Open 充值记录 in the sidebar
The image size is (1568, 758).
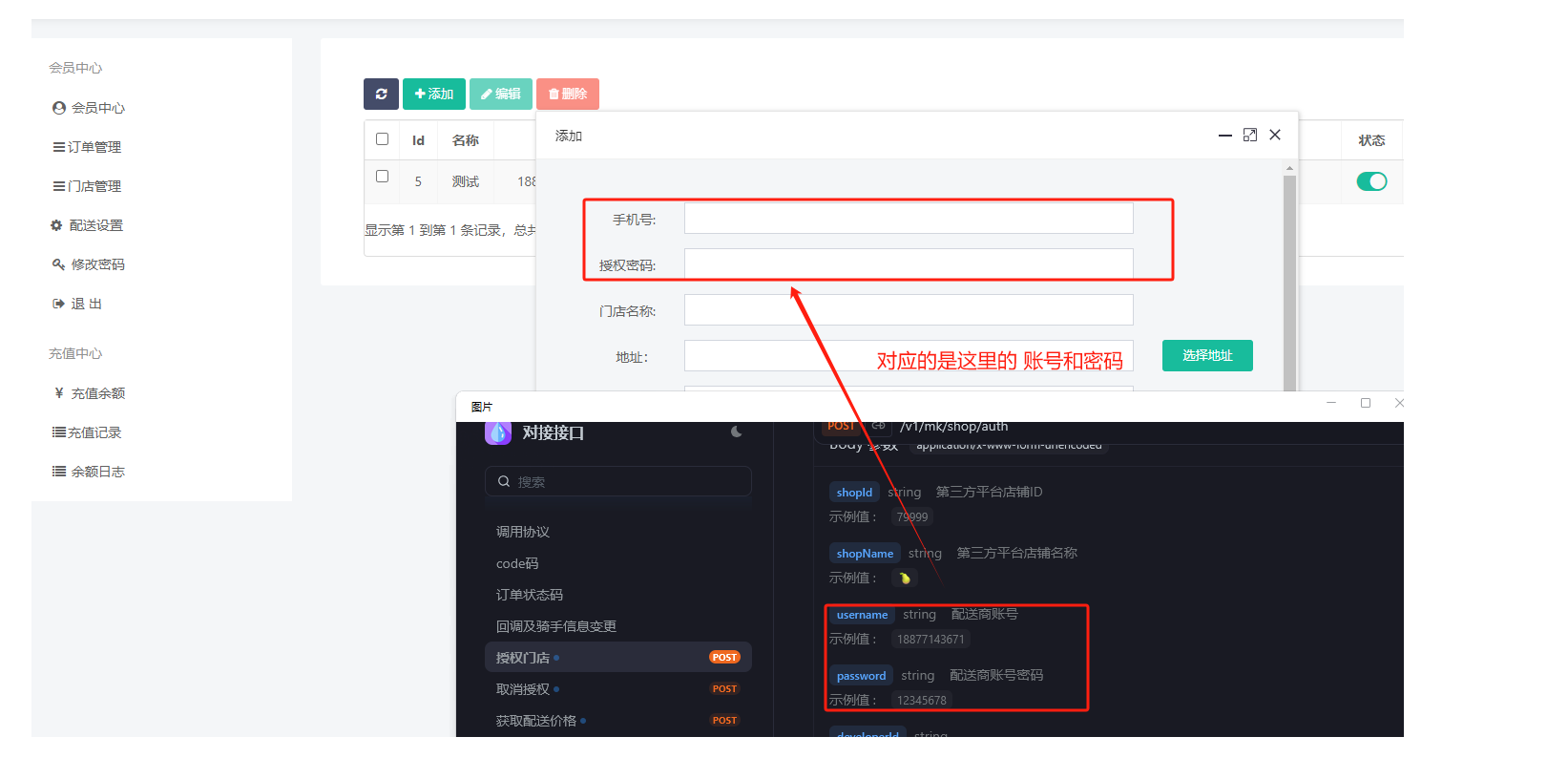pyautogui.click(x=87, y=432)
